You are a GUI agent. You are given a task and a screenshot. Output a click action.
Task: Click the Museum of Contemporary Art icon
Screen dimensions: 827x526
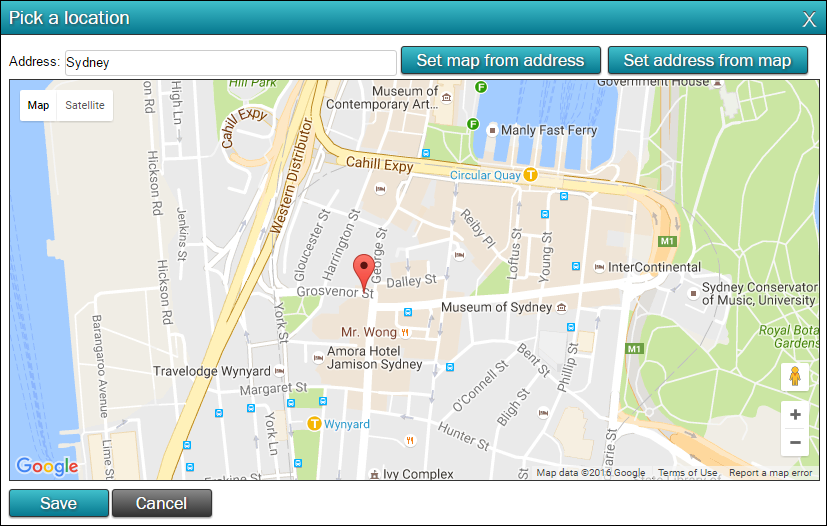[447, 97]
